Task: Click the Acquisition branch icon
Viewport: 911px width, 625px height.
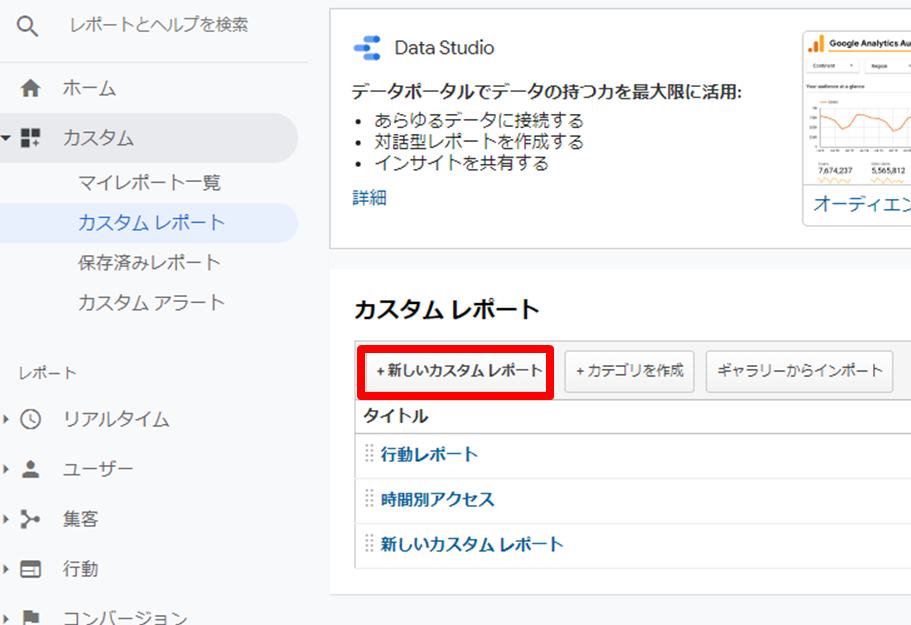Action: pyautogui.click(x=31, y=519)
